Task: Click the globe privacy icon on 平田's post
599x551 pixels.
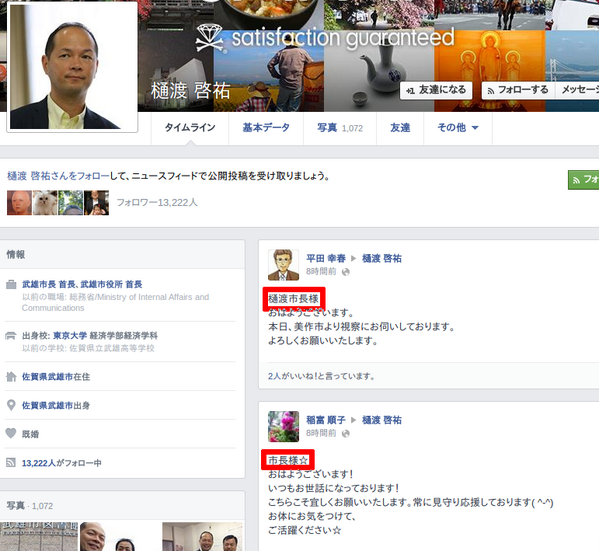Action: pos(346,272)
